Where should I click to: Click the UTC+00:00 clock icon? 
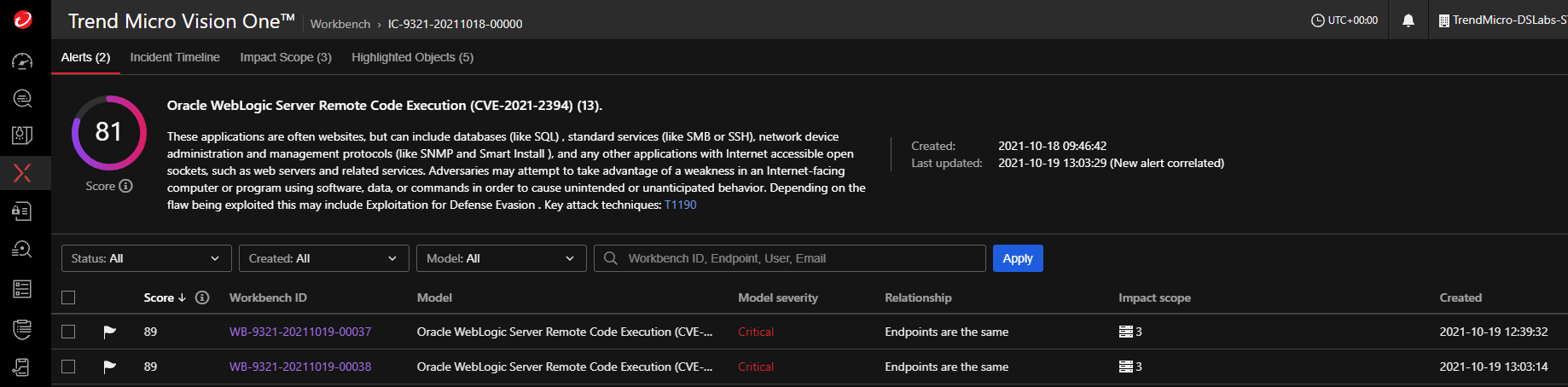1317,20
